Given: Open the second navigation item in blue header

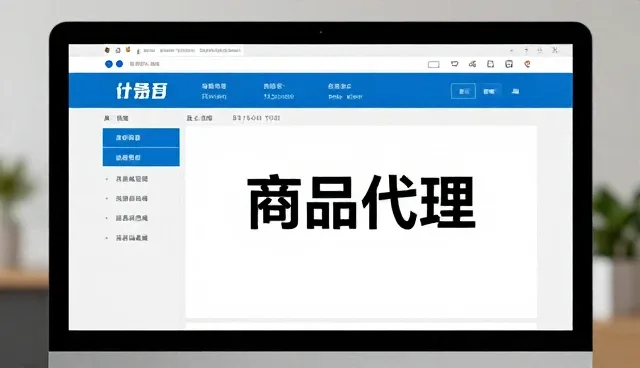Looking at the screenshot, I should point(279,91).
